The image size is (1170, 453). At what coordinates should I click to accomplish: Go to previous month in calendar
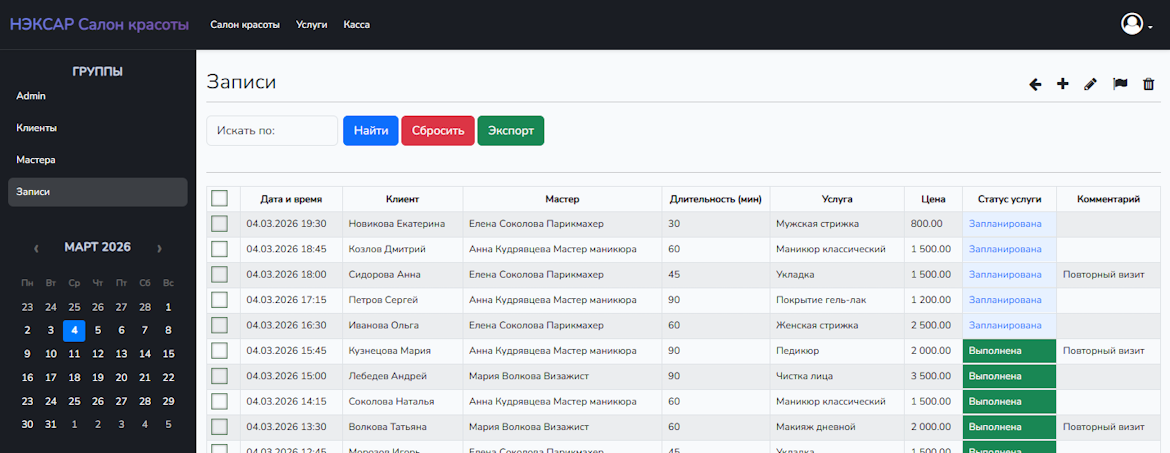click(37, 248)
